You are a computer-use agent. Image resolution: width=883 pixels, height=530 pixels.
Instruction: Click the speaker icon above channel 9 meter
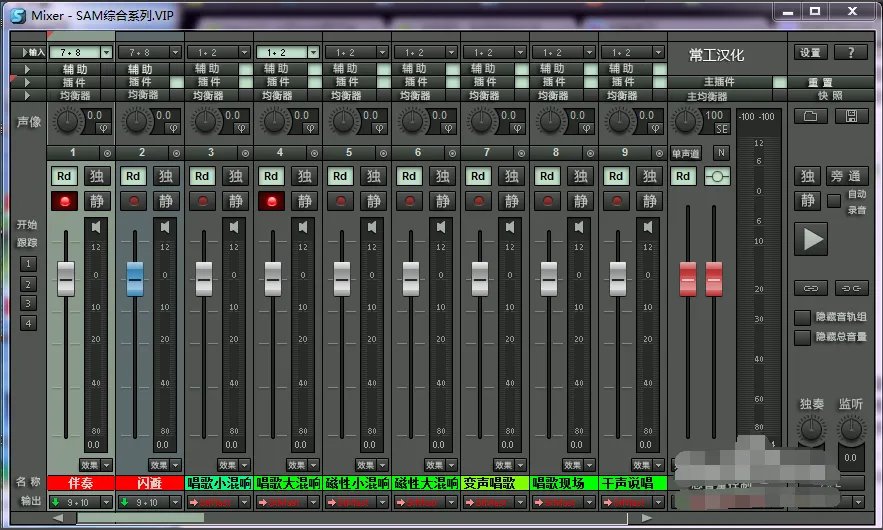click(648, 227)
